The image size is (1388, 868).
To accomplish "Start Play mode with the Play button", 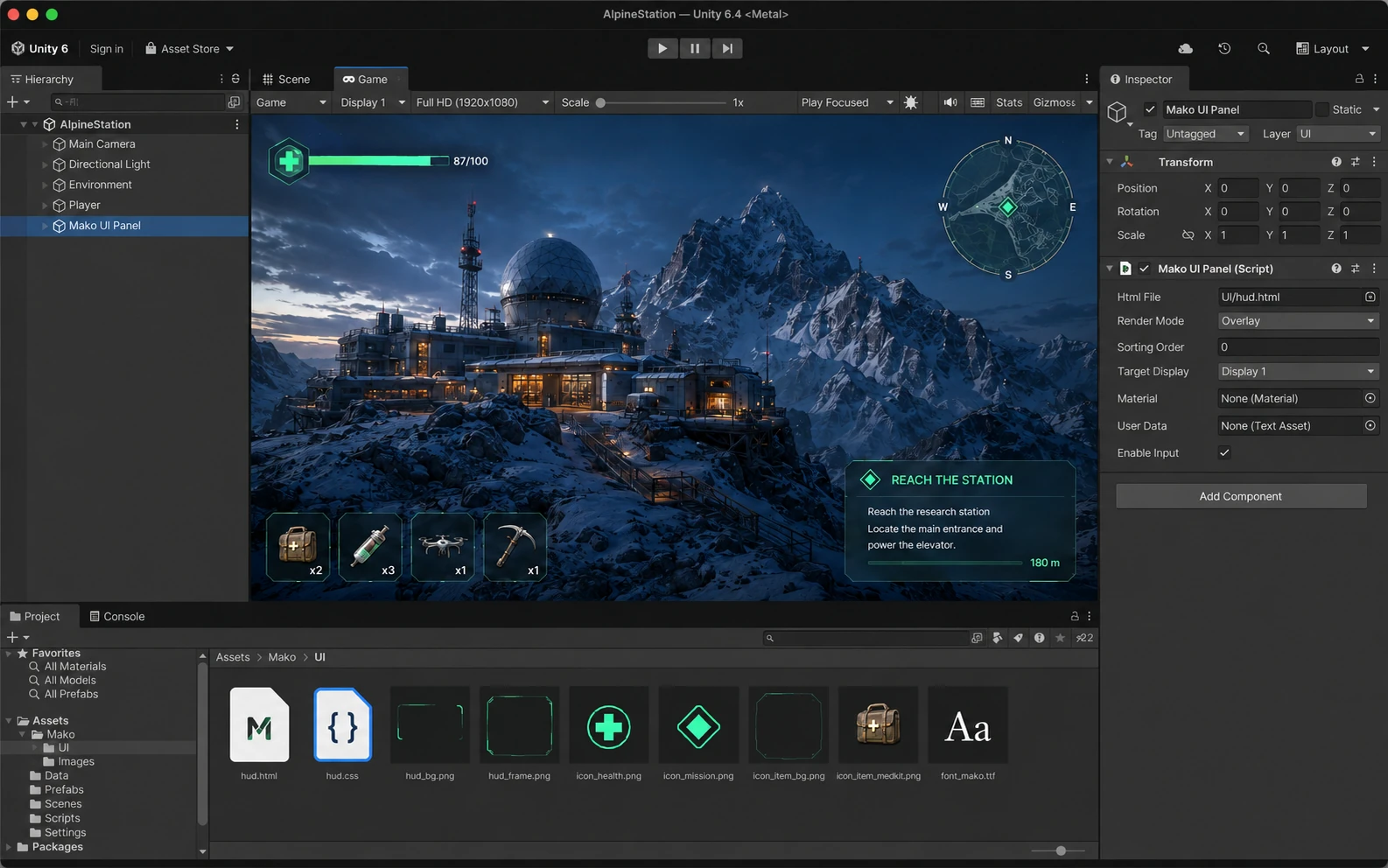I will 662,48.
